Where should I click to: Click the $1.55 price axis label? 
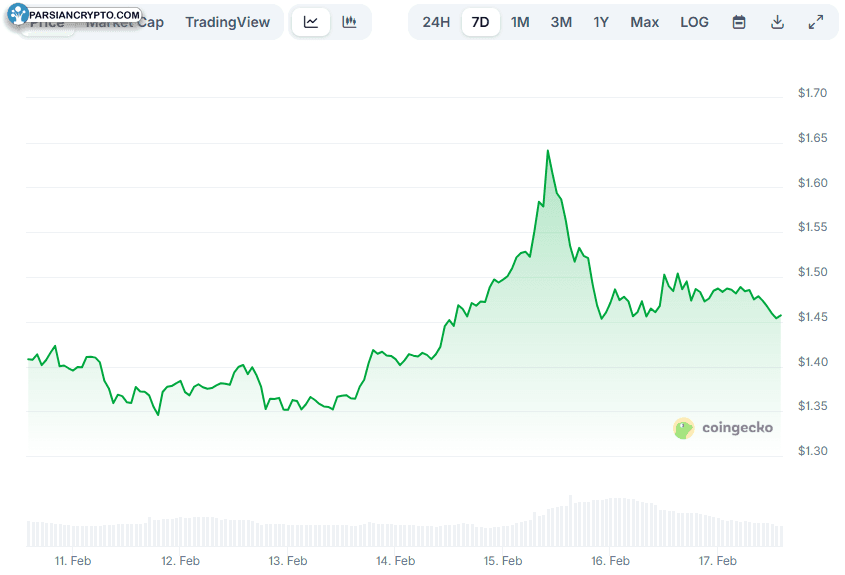coord(812,227)
